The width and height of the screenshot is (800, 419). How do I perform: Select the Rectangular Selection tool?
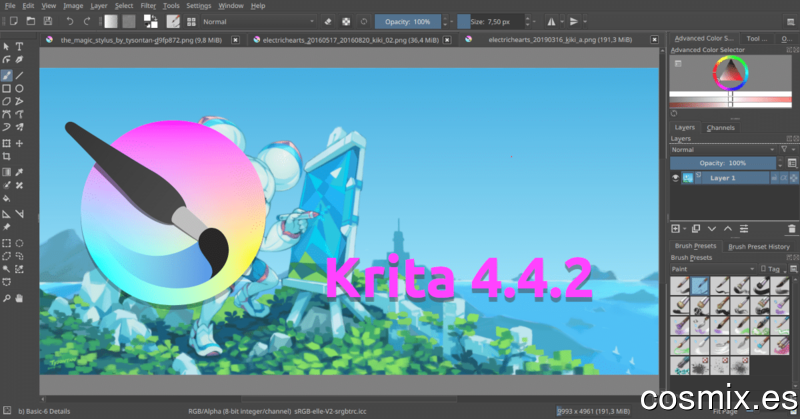coord(6,243)
